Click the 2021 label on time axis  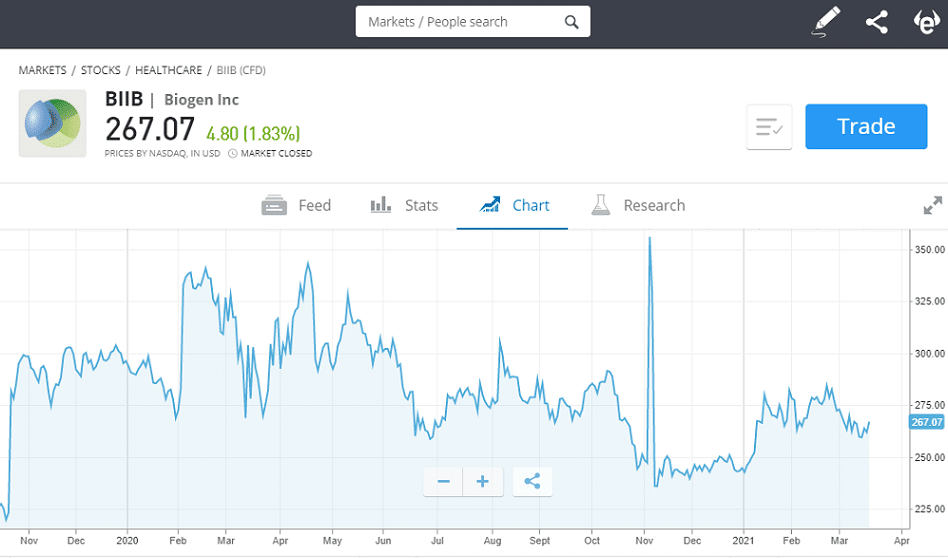tap(743, 540)
